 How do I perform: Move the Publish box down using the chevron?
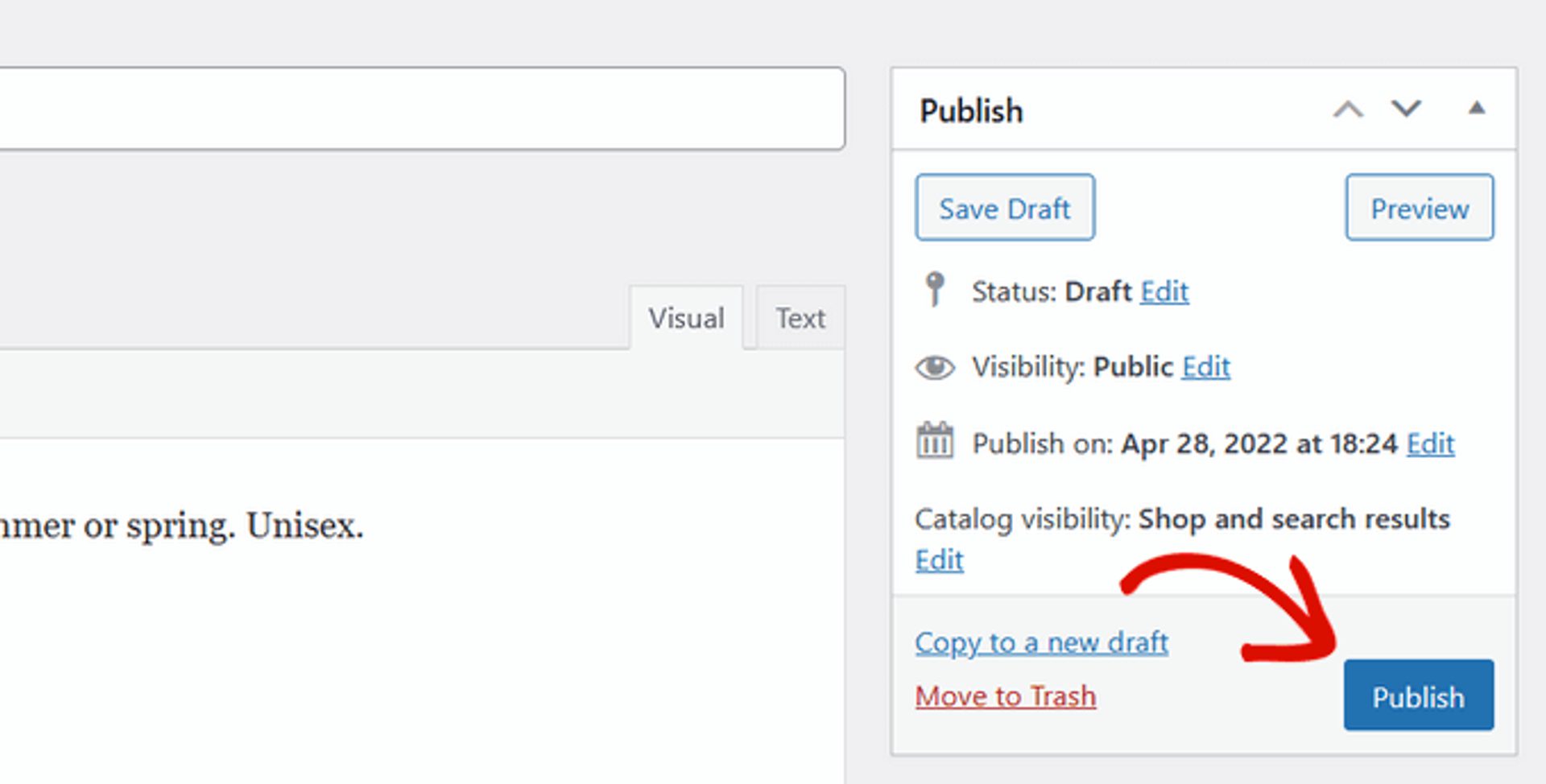(x=1405, y=110)
